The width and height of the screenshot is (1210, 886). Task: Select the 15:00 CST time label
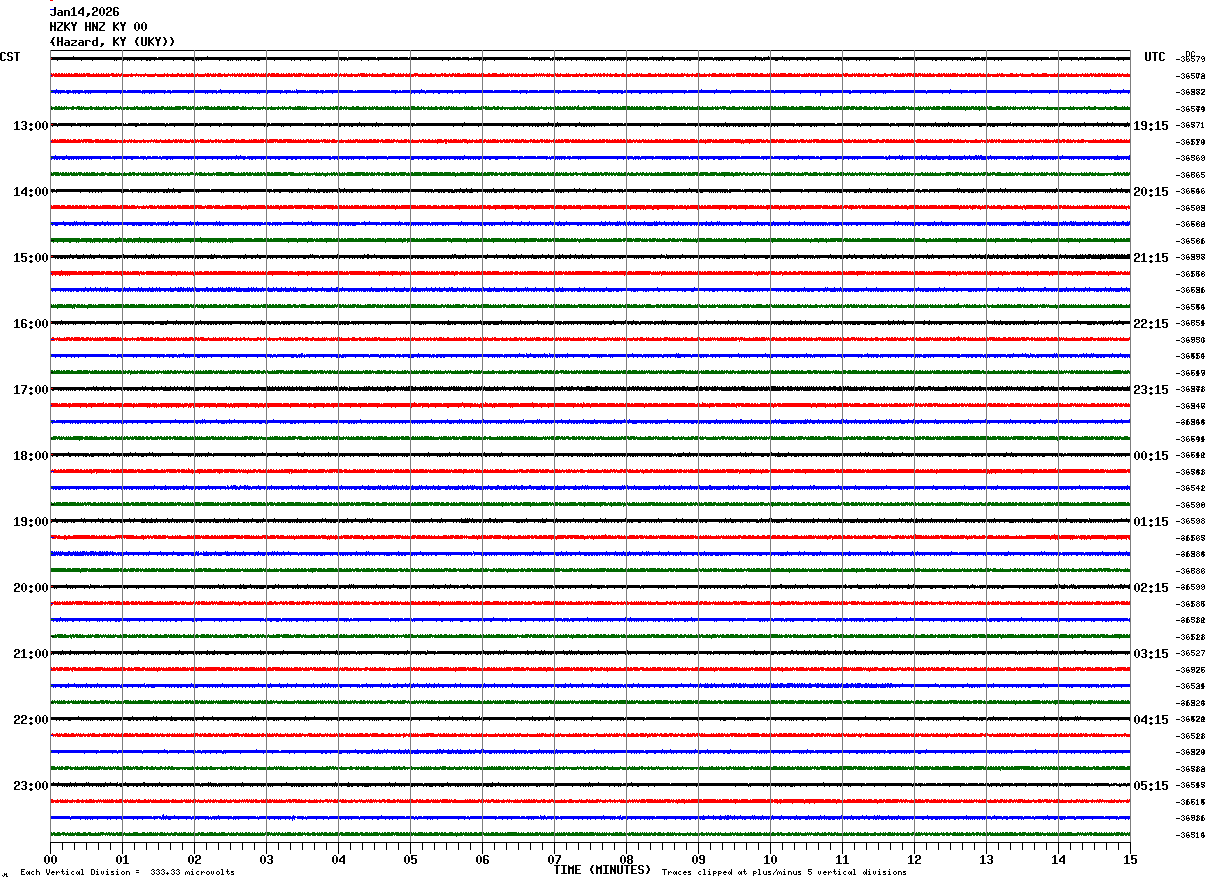(30, 258)
